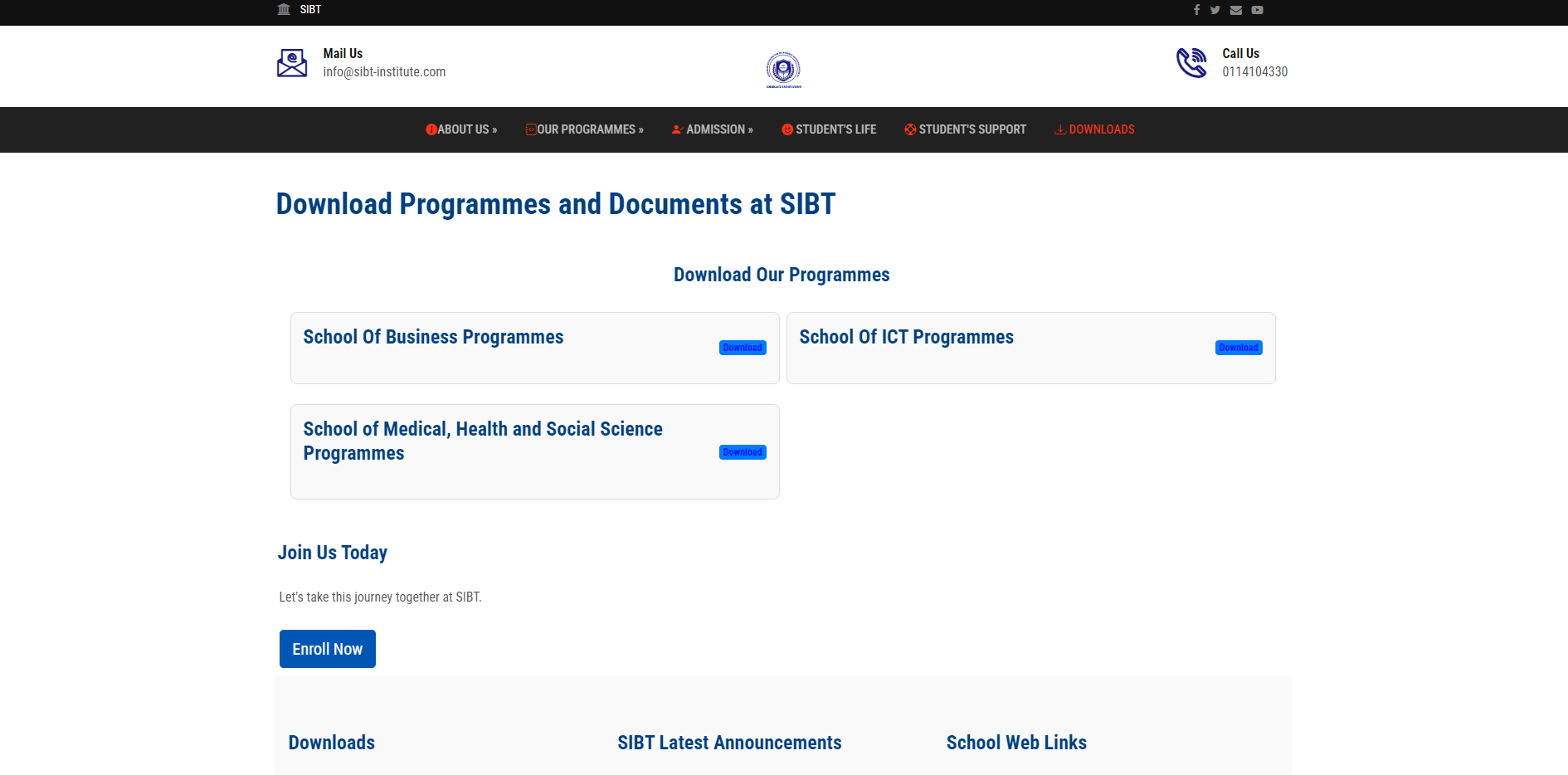The width and height of the screenshot is (1568, 775).
Task: Expand the Admission dropdown menu
Action: tap(713, 129)
